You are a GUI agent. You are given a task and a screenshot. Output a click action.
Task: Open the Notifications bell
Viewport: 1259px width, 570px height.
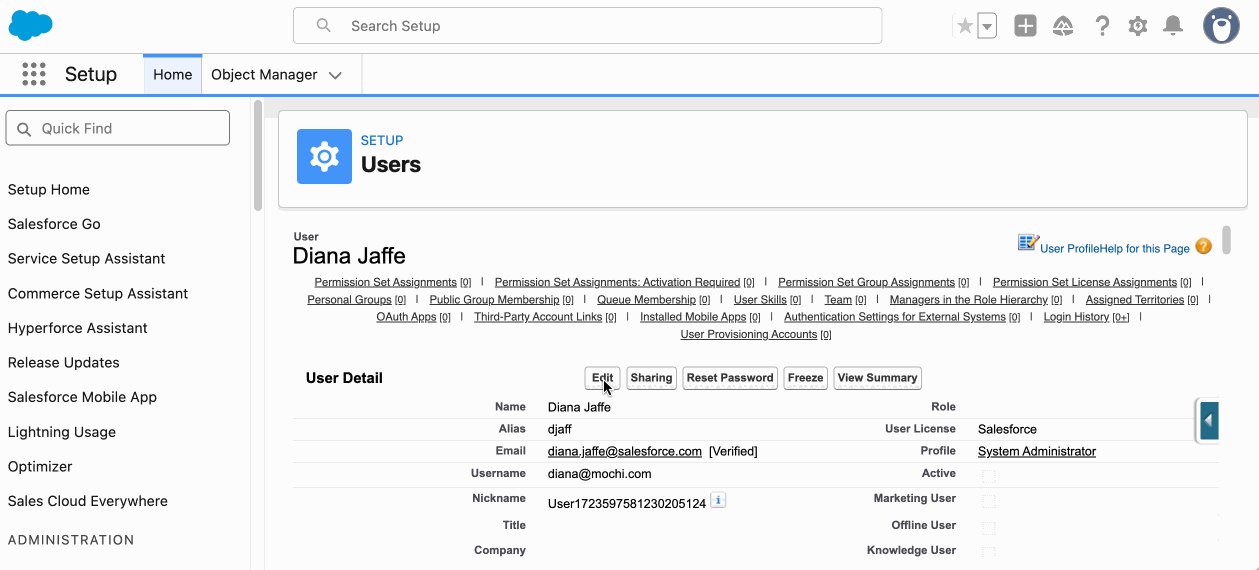1173,26
